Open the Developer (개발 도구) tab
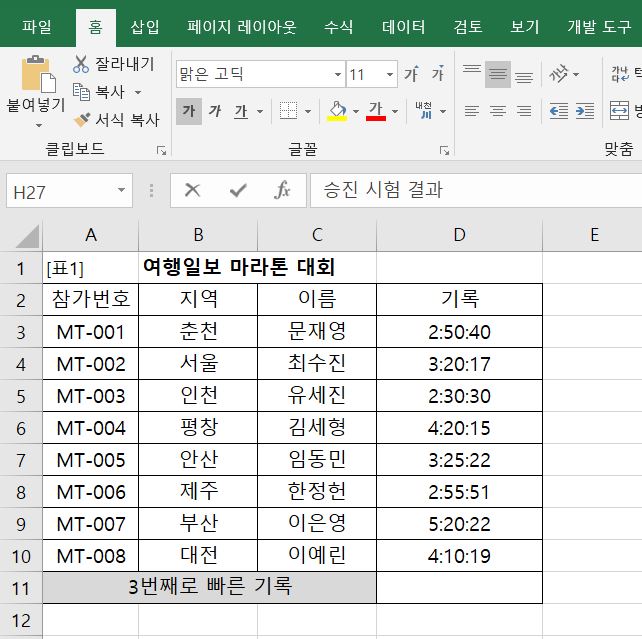Image resolution: width=642 pixels, height=639 pixels. tap(599, 26)
